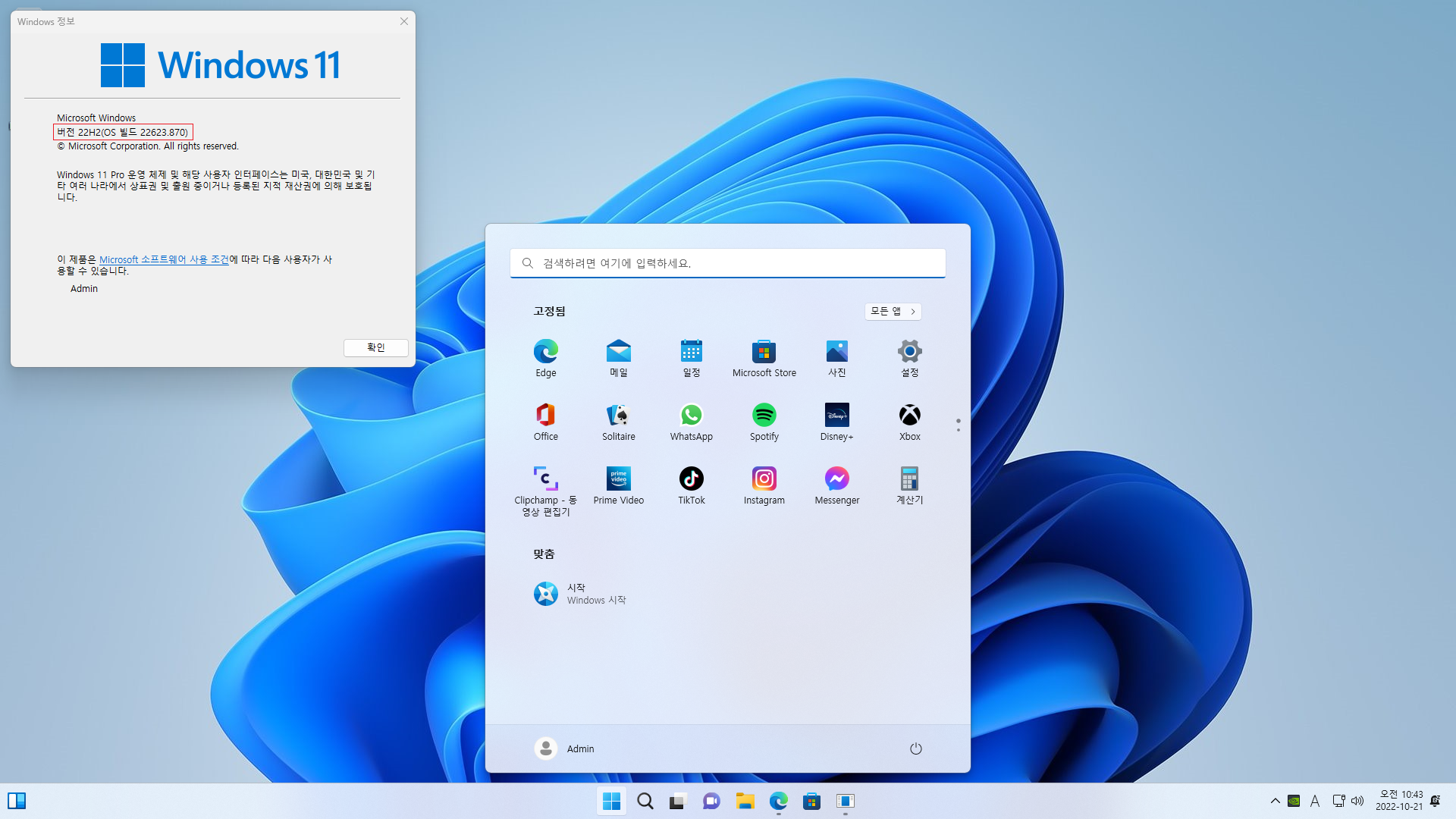Launch Clipchamp video editor
The width and height of the screenshot is (1456, 819).
pyautogui.click(x=545, y=479)
